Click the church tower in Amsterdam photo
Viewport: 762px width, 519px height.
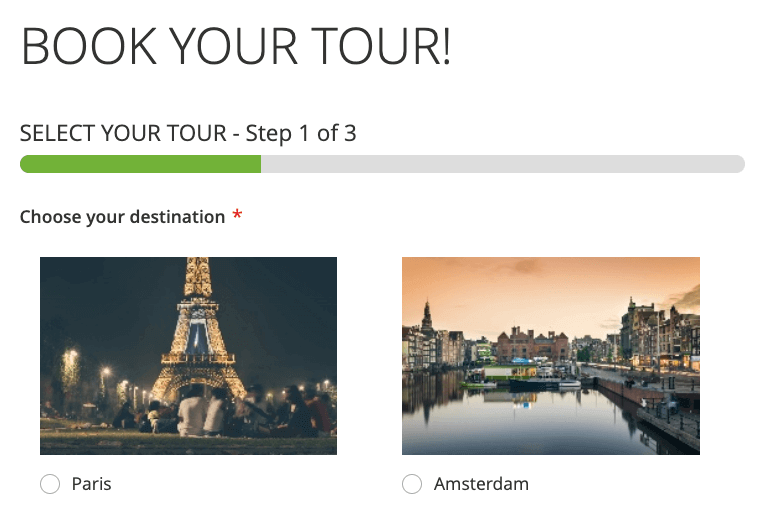(427, 322)
